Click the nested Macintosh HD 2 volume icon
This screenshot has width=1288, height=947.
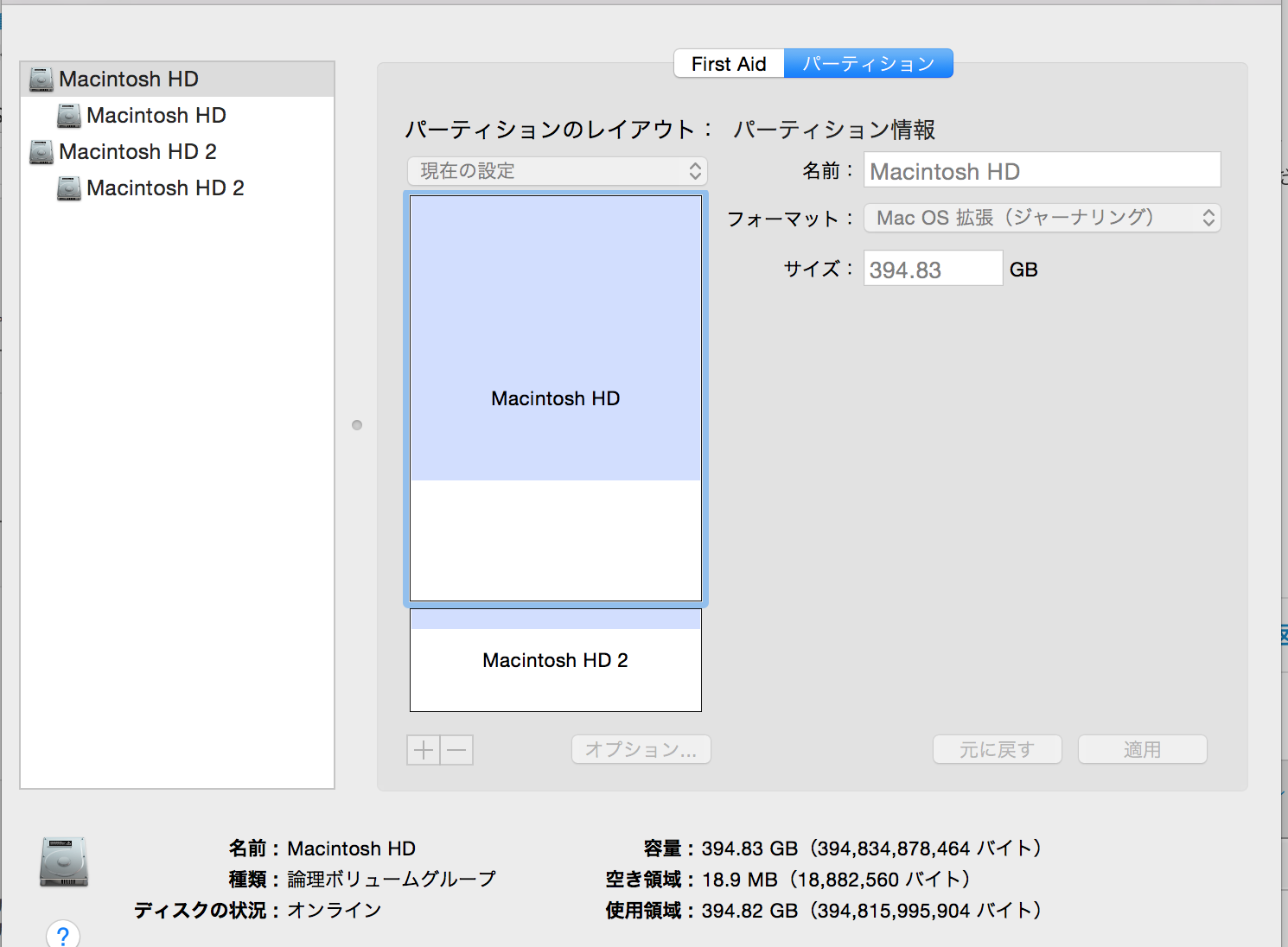[x=69, y=188]
